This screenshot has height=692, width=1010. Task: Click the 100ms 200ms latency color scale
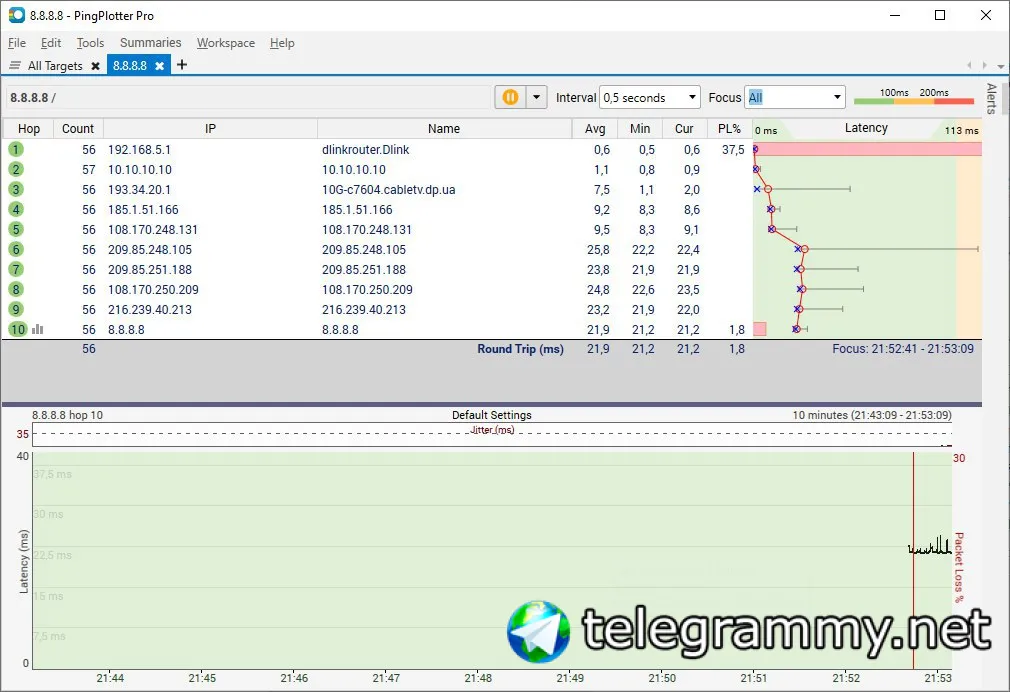(913, 97)
